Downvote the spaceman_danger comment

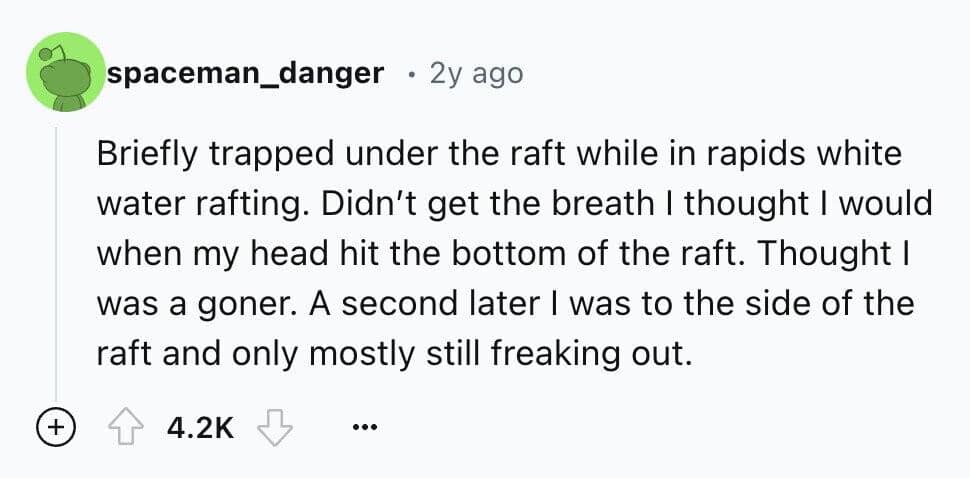[x=273, y=429]
